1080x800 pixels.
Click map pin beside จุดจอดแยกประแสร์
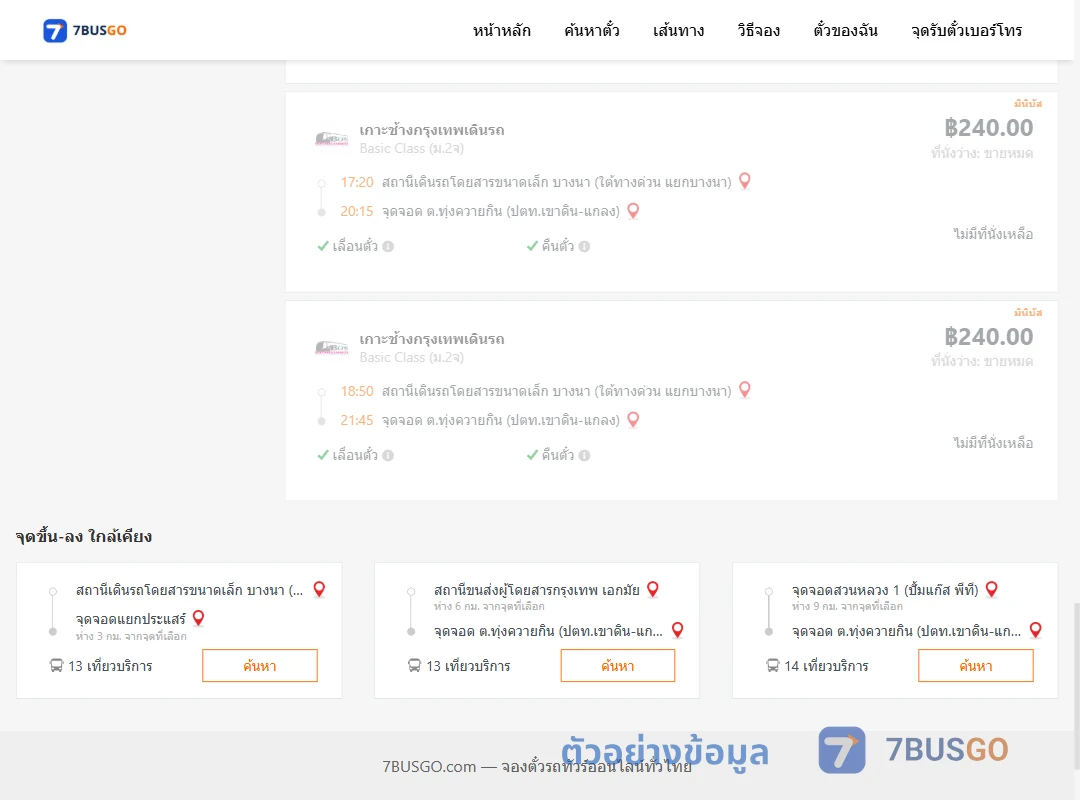[x=198, y=618]
